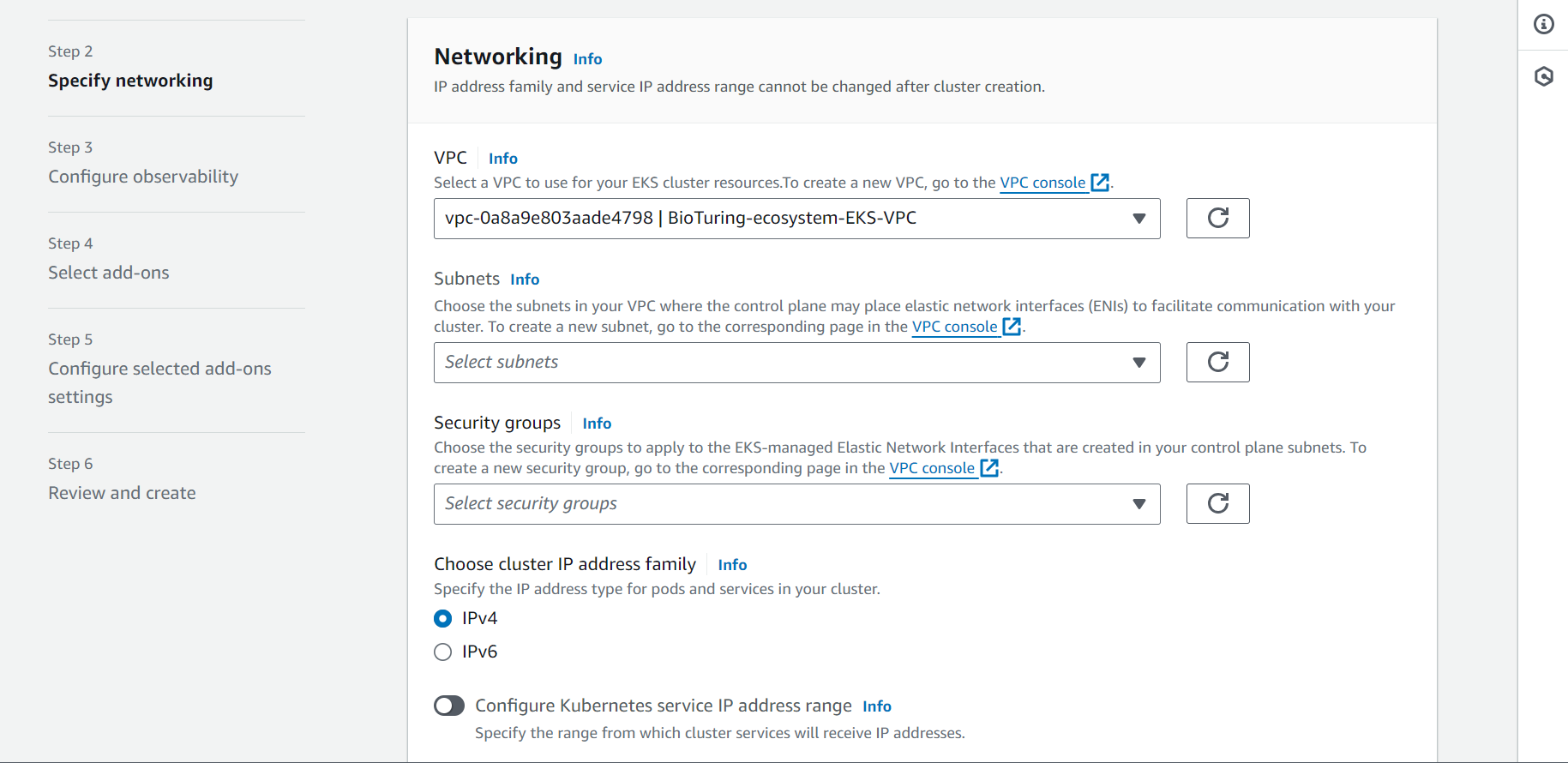Select the IPv6 address family
The image size is (1568, 763).
click(443, 652)
